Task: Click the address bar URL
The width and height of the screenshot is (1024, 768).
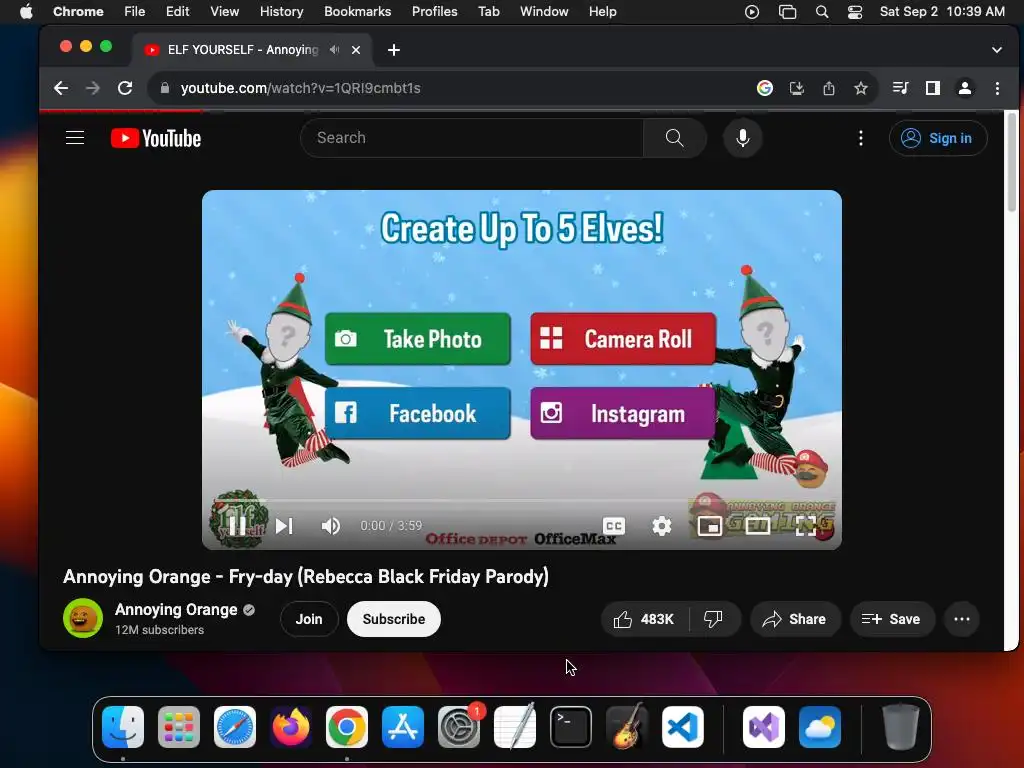Action: click(x=300, y=88)
